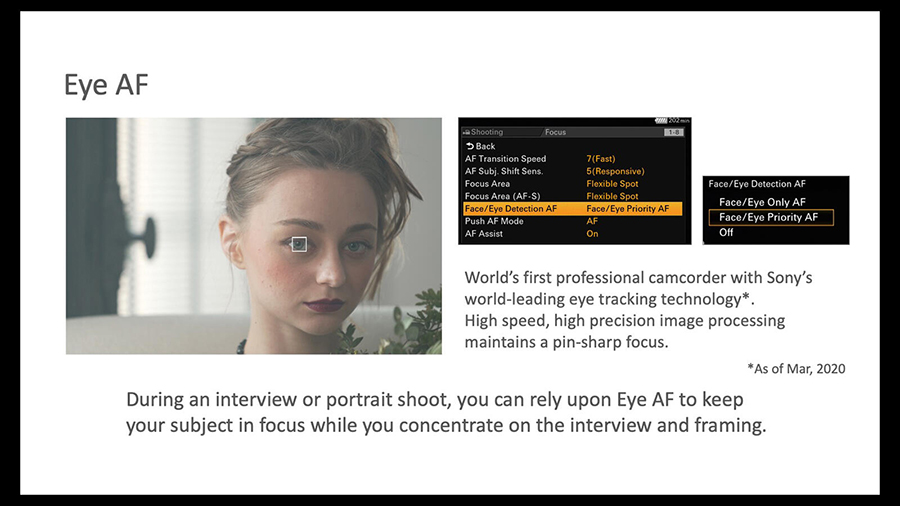The height and width of the screenshot is (506, 900).
Task: Click the battery indicator showing 202 min
Action: (x=668, y=121)
